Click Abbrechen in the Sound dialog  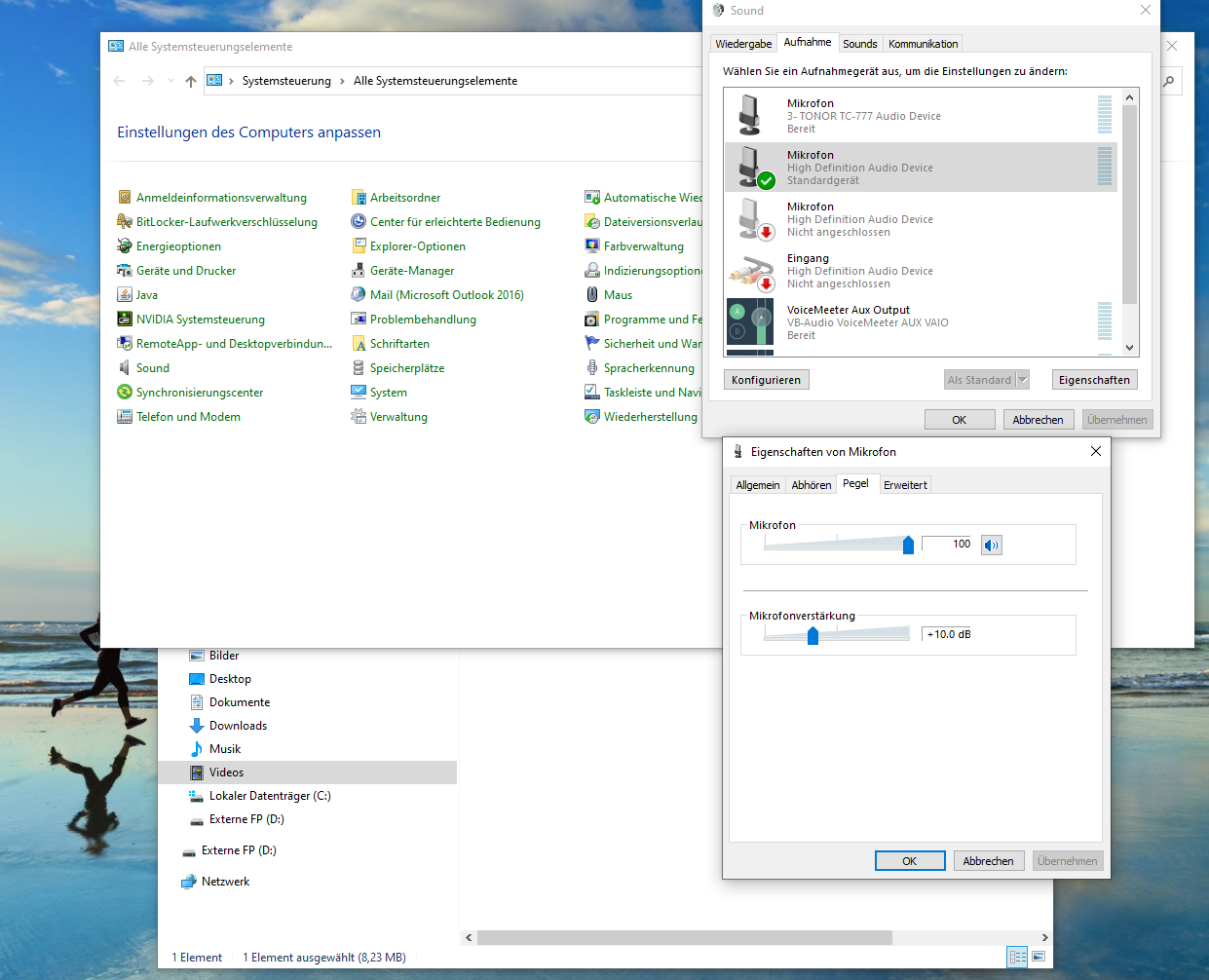[1039, 420]
